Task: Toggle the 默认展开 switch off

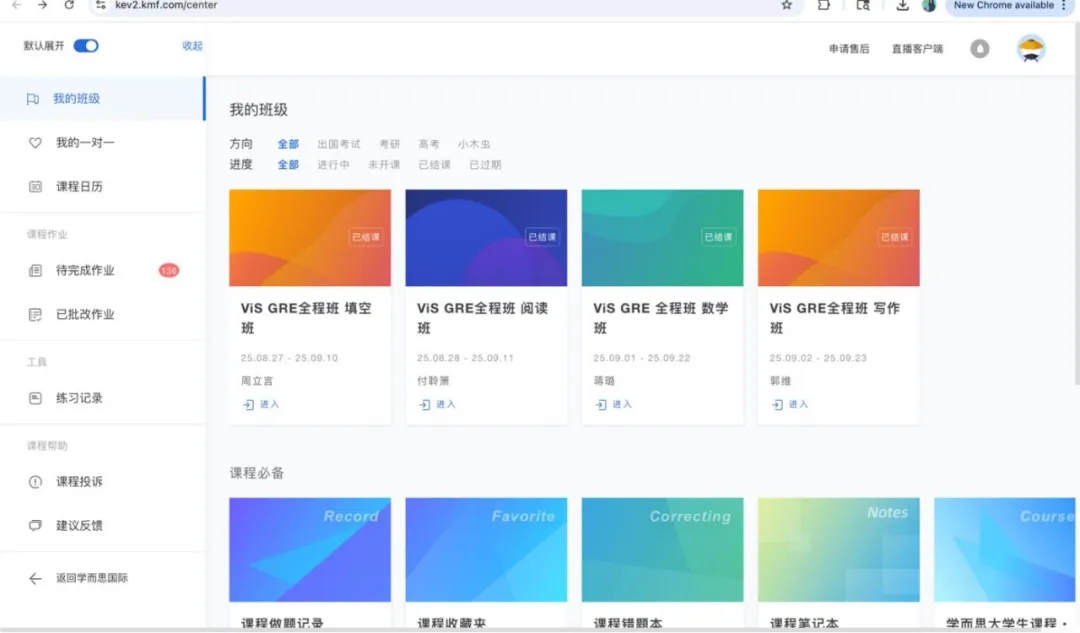Action: click(86, 46)
